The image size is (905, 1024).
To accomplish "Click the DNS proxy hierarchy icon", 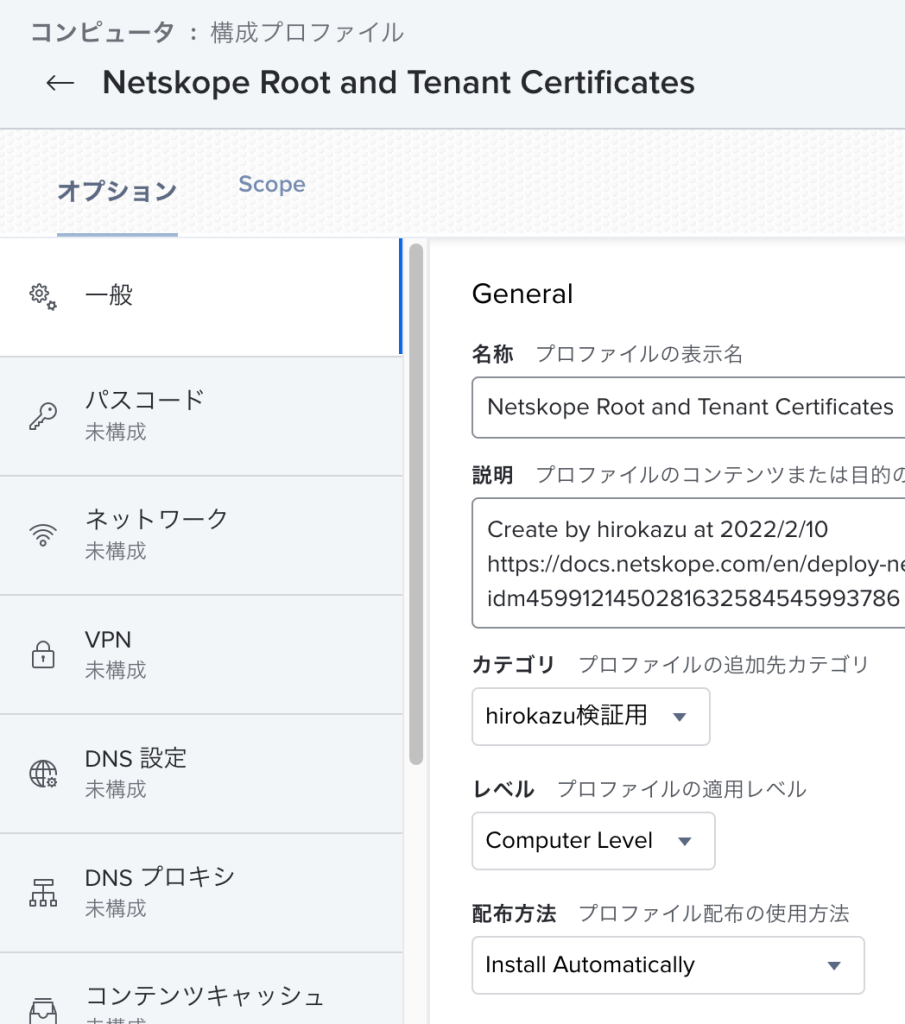I will [x=43, y=893].
